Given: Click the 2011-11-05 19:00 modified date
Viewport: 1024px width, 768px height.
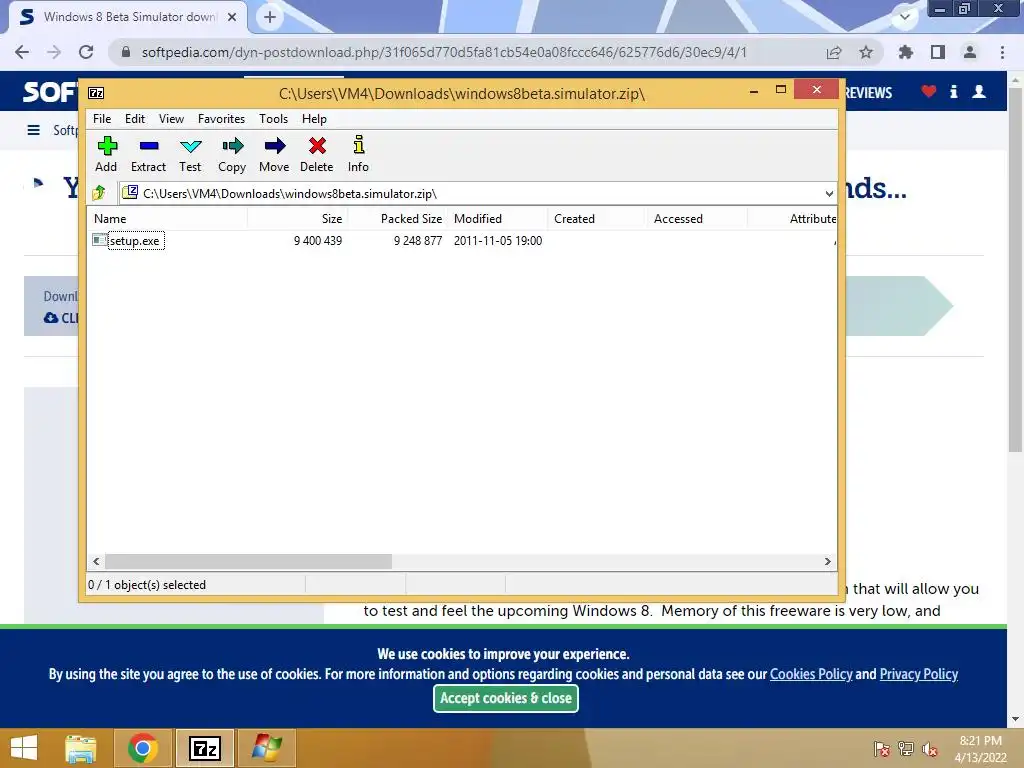Looking at the screenshot, I should coord(498,240).
